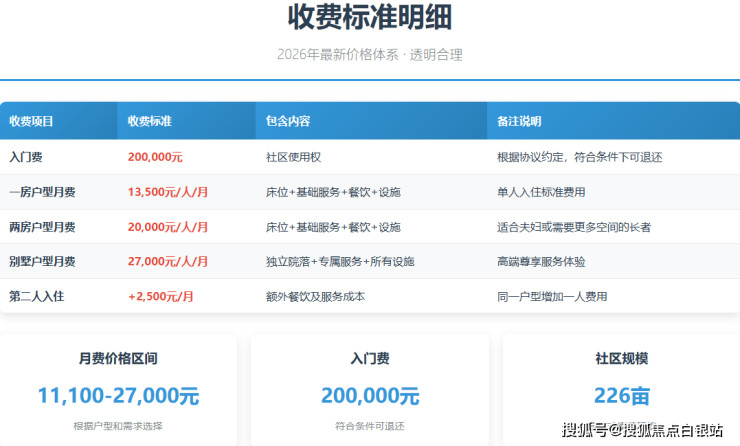Click the 独立院落+专属服务+所有设施 cell
Screen dimensions: 740x446
(340, 262)
